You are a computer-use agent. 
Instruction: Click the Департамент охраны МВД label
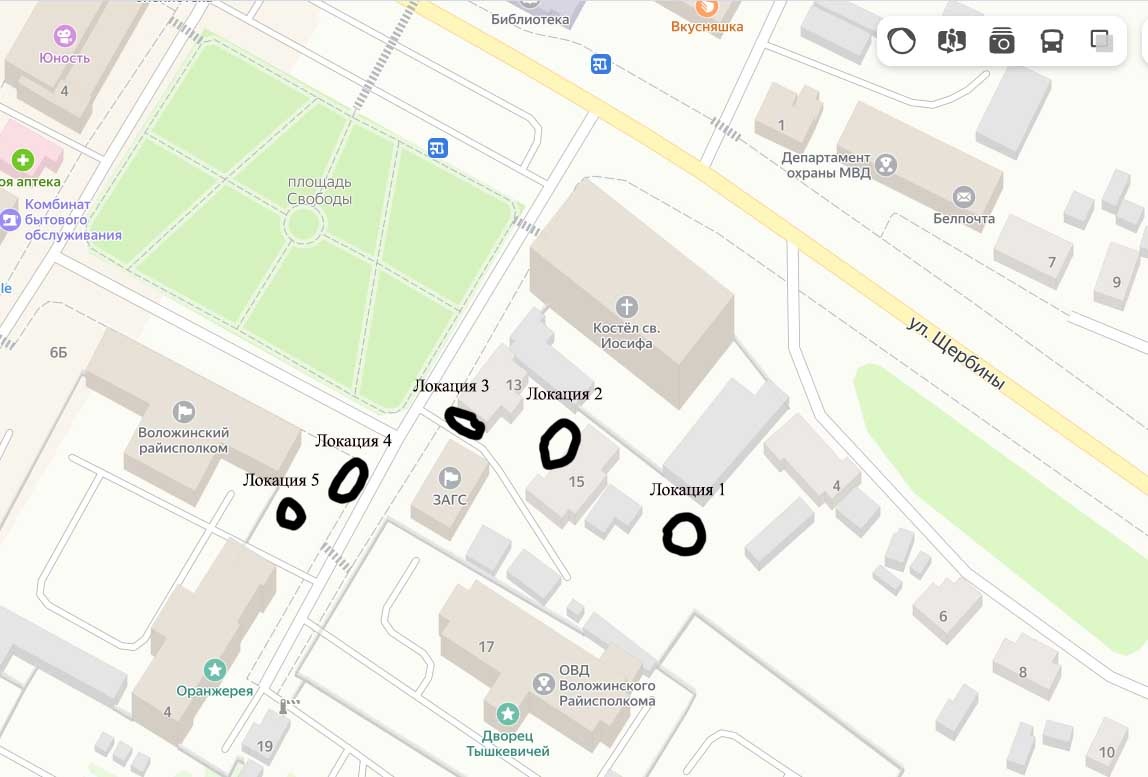point(826,166)
